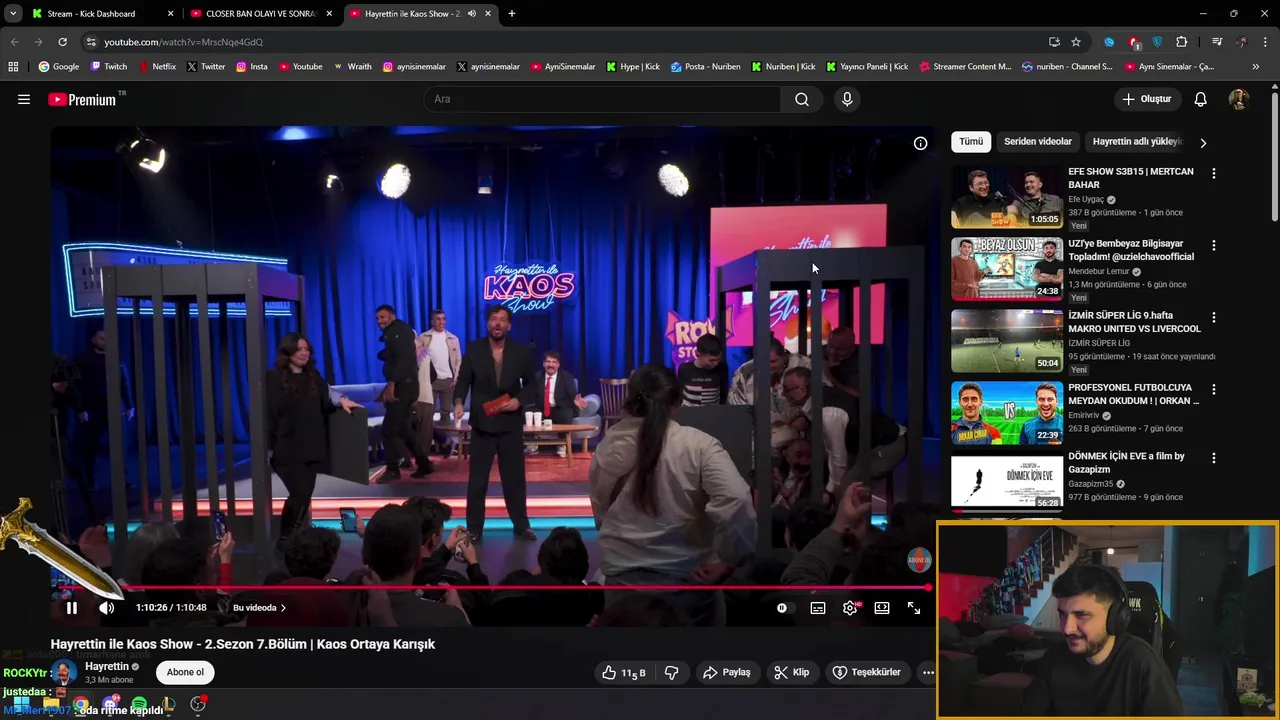Switch to theater mode view

point(882,608)
